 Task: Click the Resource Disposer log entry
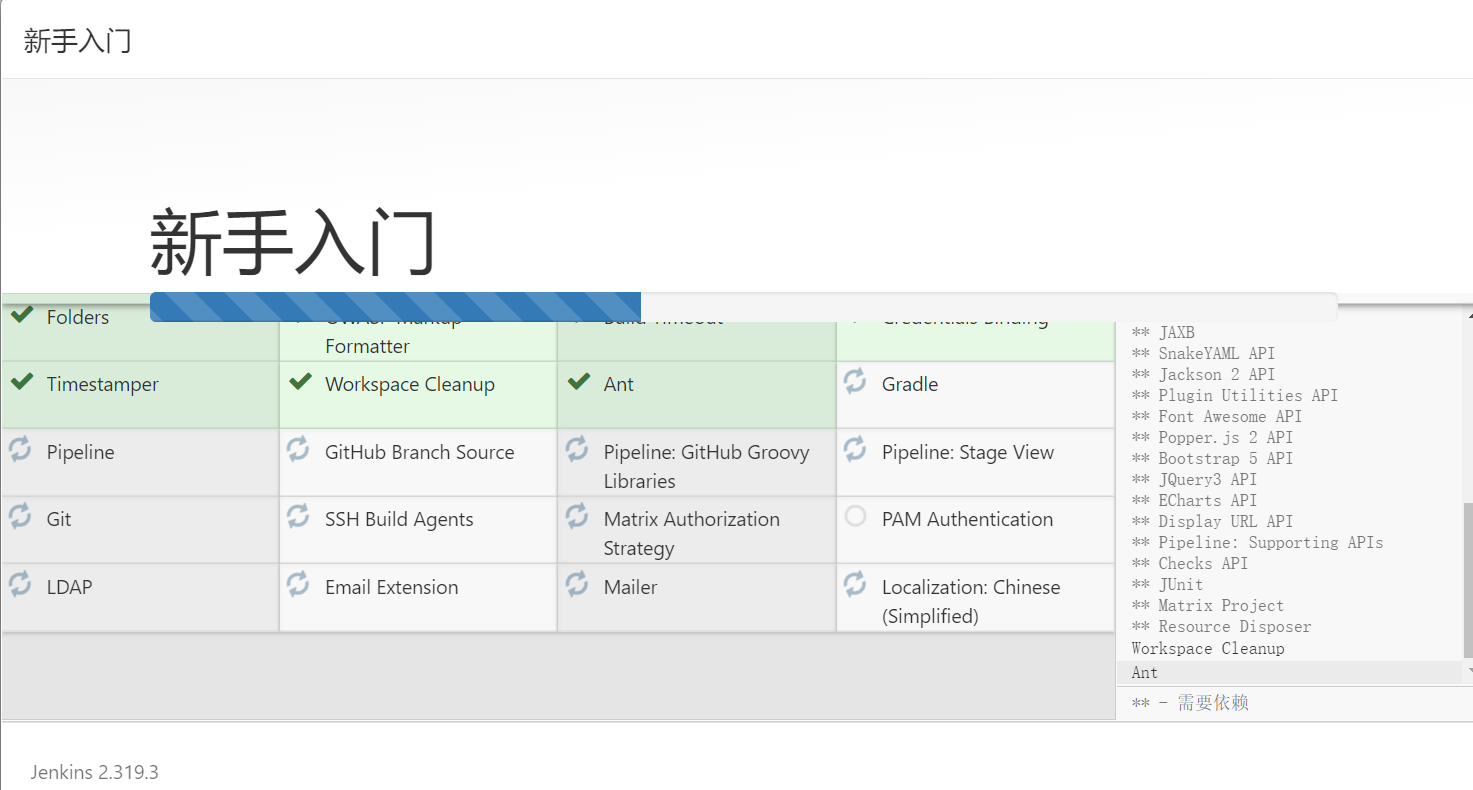1221,626
